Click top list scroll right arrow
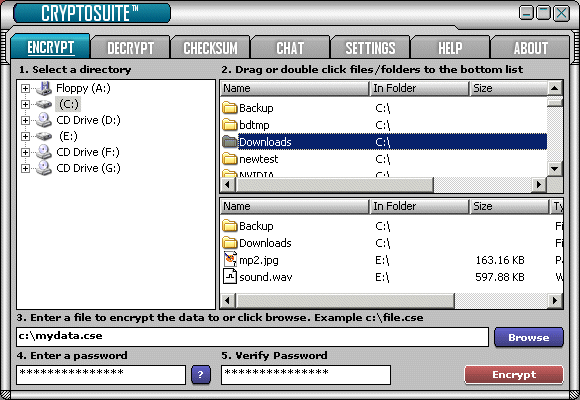The width and height of the screenshot is (580, 400). click(x=539, y=184)
